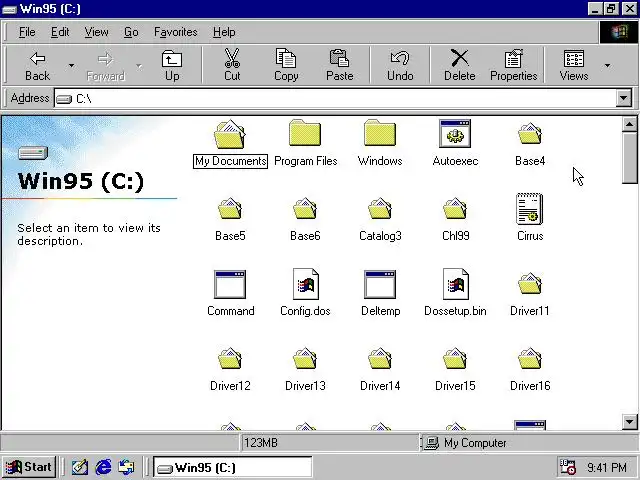Open Properties from the toolbar
The height and width of the screenshot is (480, 640).
(x=513, y=65)
